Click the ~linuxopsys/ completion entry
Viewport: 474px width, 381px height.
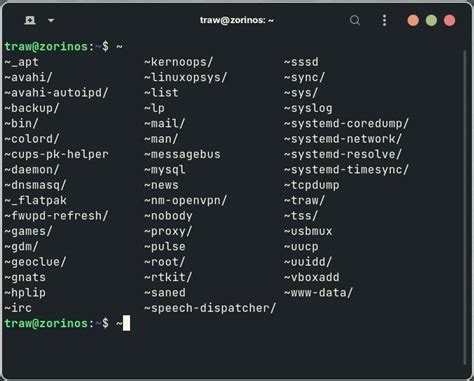(x=186, y=77)
